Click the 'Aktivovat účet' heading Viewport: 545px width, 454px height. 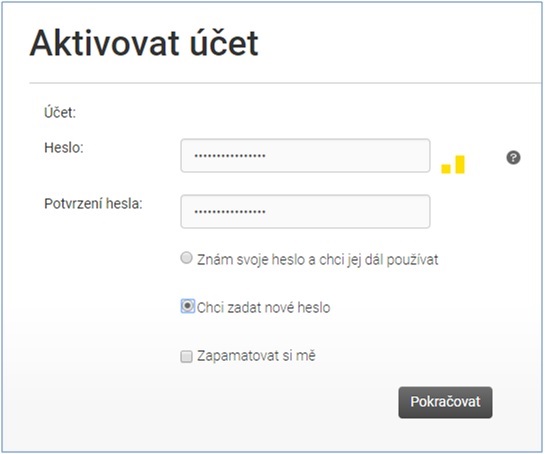(x=144, y=43)
